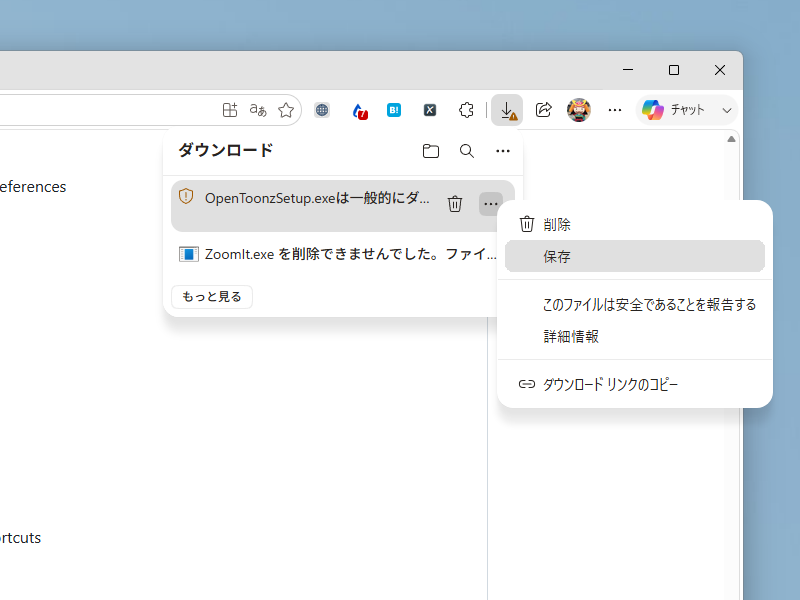Expand the チャット dropdown chevron
The height and width of the screenshot is (600, 800).
click(x=727, y=110)
